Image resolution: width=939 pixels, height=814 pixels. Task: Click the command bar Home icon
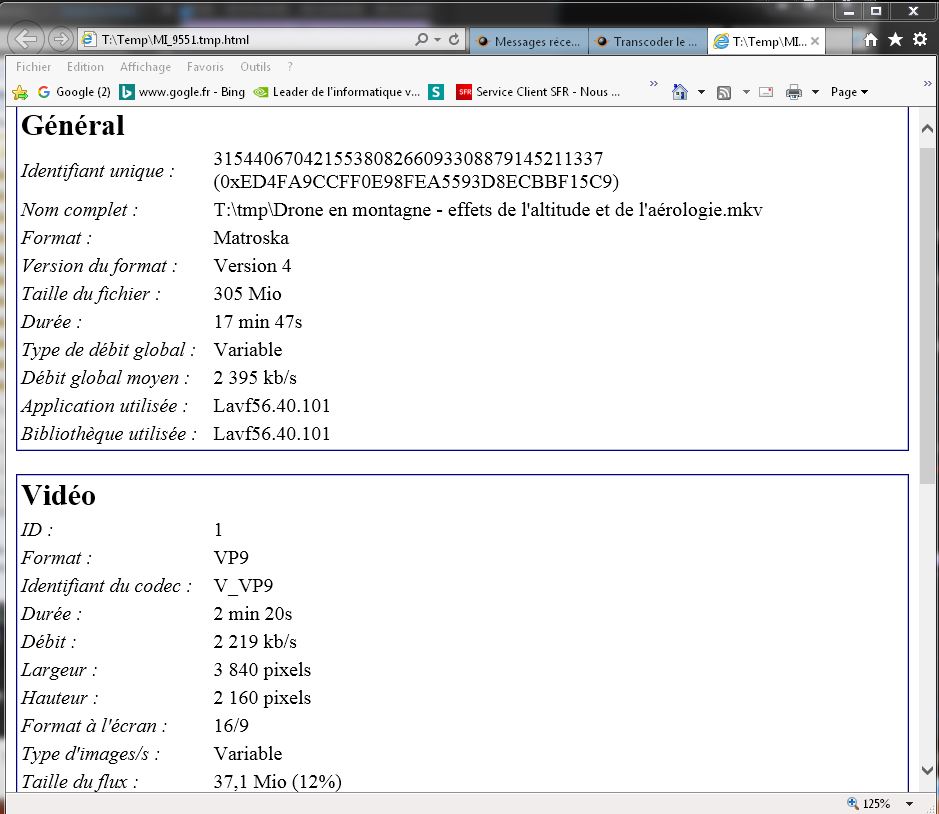pyautogui.click(x=680, y=92)
